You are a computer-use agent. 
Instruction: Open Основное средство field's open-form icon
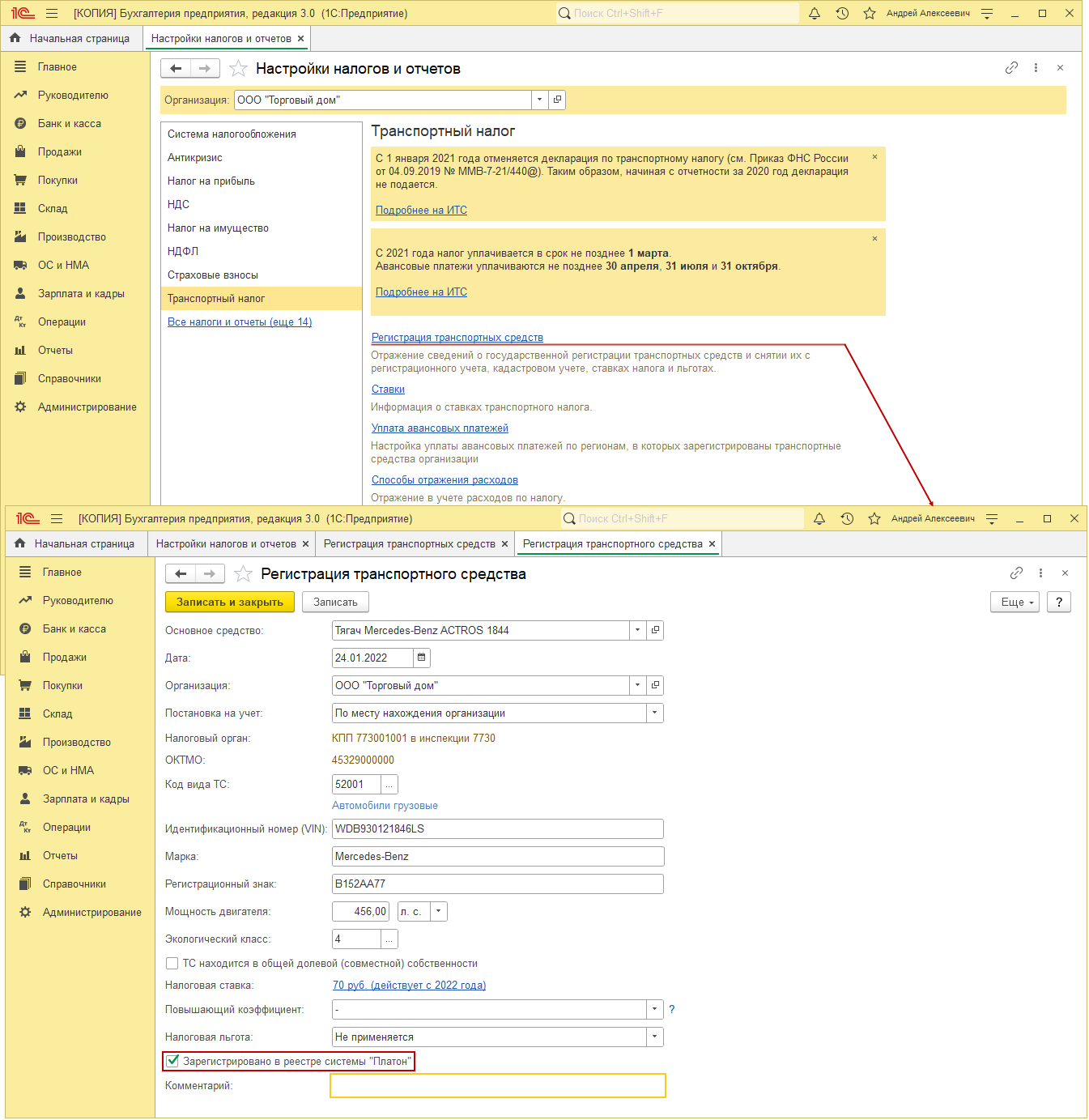[x=655, y=630]
